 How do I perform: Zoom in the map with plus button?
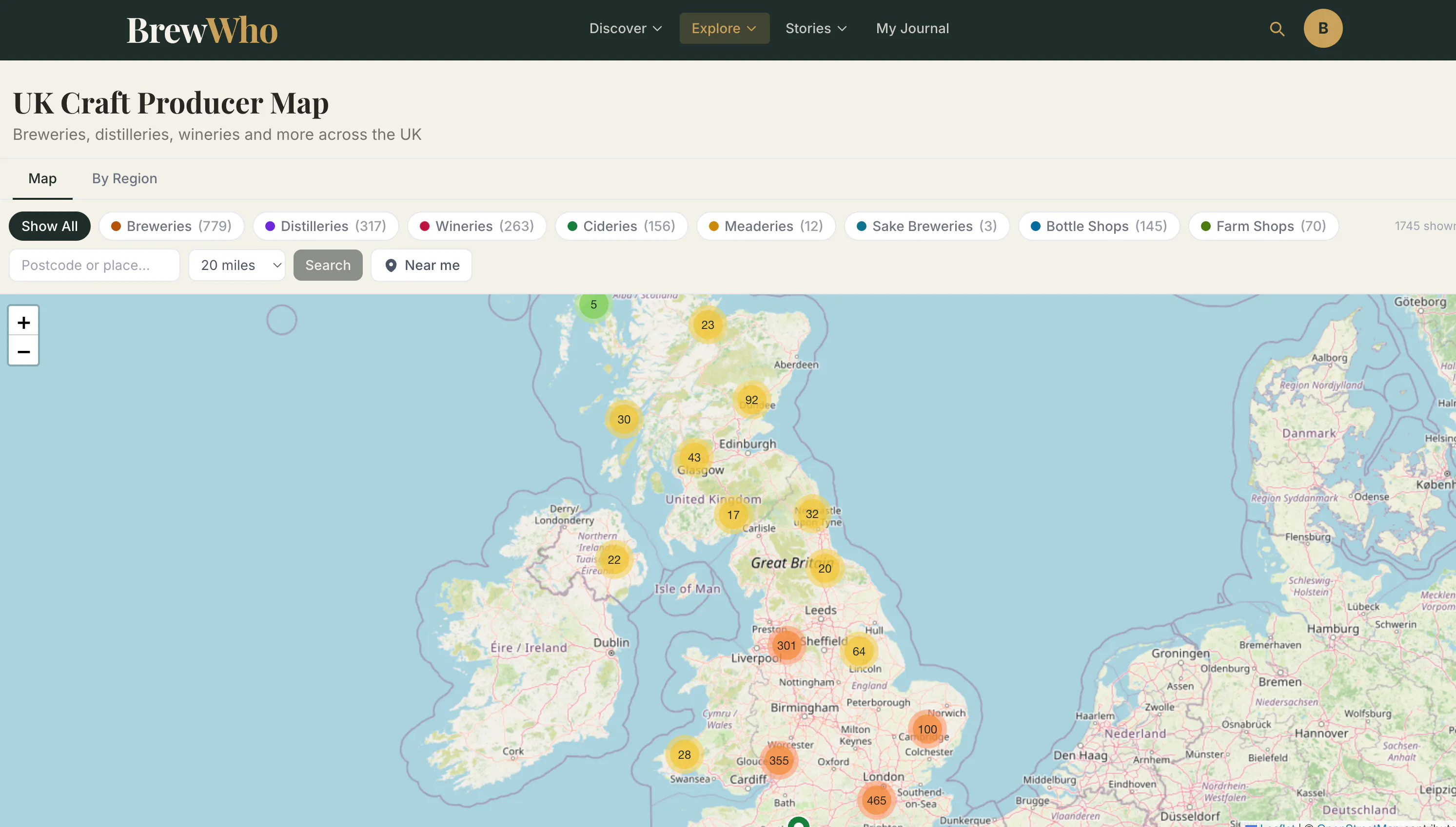(x=23, y=322)
